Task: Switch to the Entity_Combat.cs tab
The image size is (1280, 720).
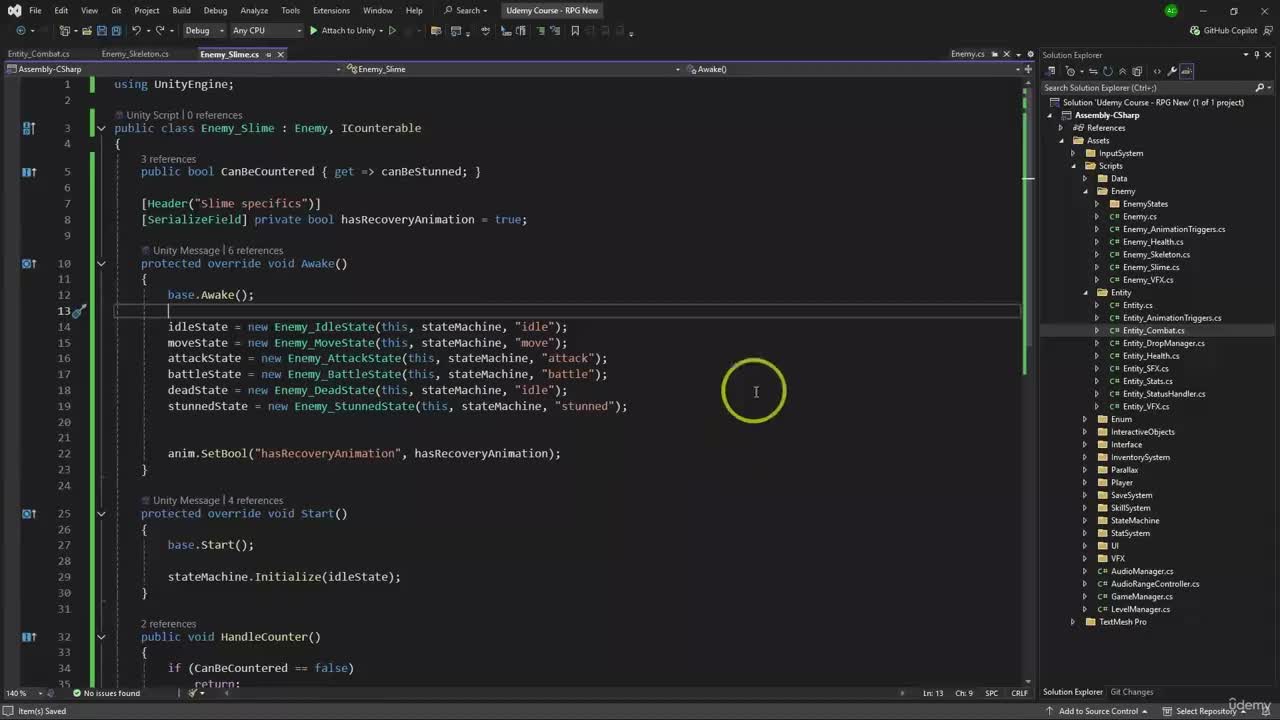Action: [x=39, y=54]
